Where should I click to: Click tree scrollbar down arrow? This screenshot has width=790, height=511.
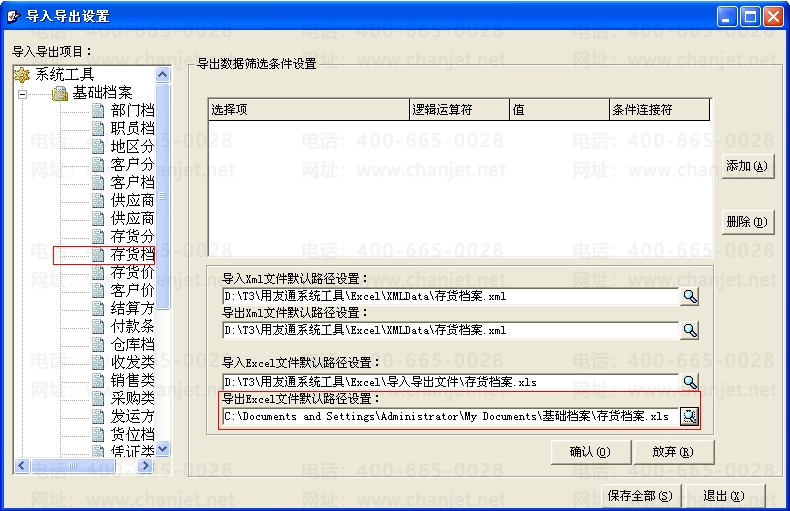pyautogui.click(x=162, y=449)
